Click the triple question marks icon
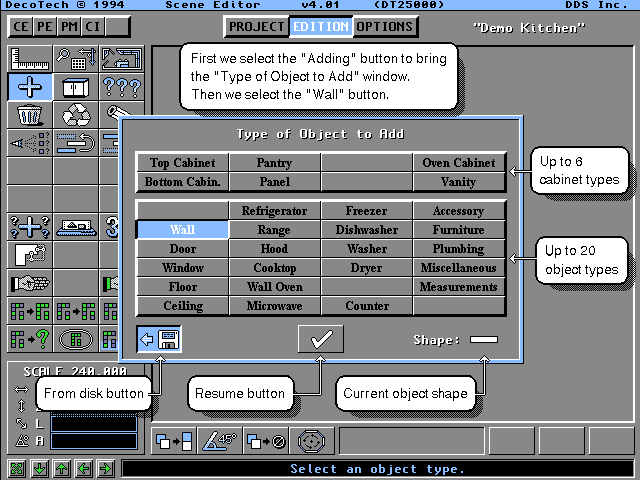This screenshot has height=480, width=640. [122, 87]
